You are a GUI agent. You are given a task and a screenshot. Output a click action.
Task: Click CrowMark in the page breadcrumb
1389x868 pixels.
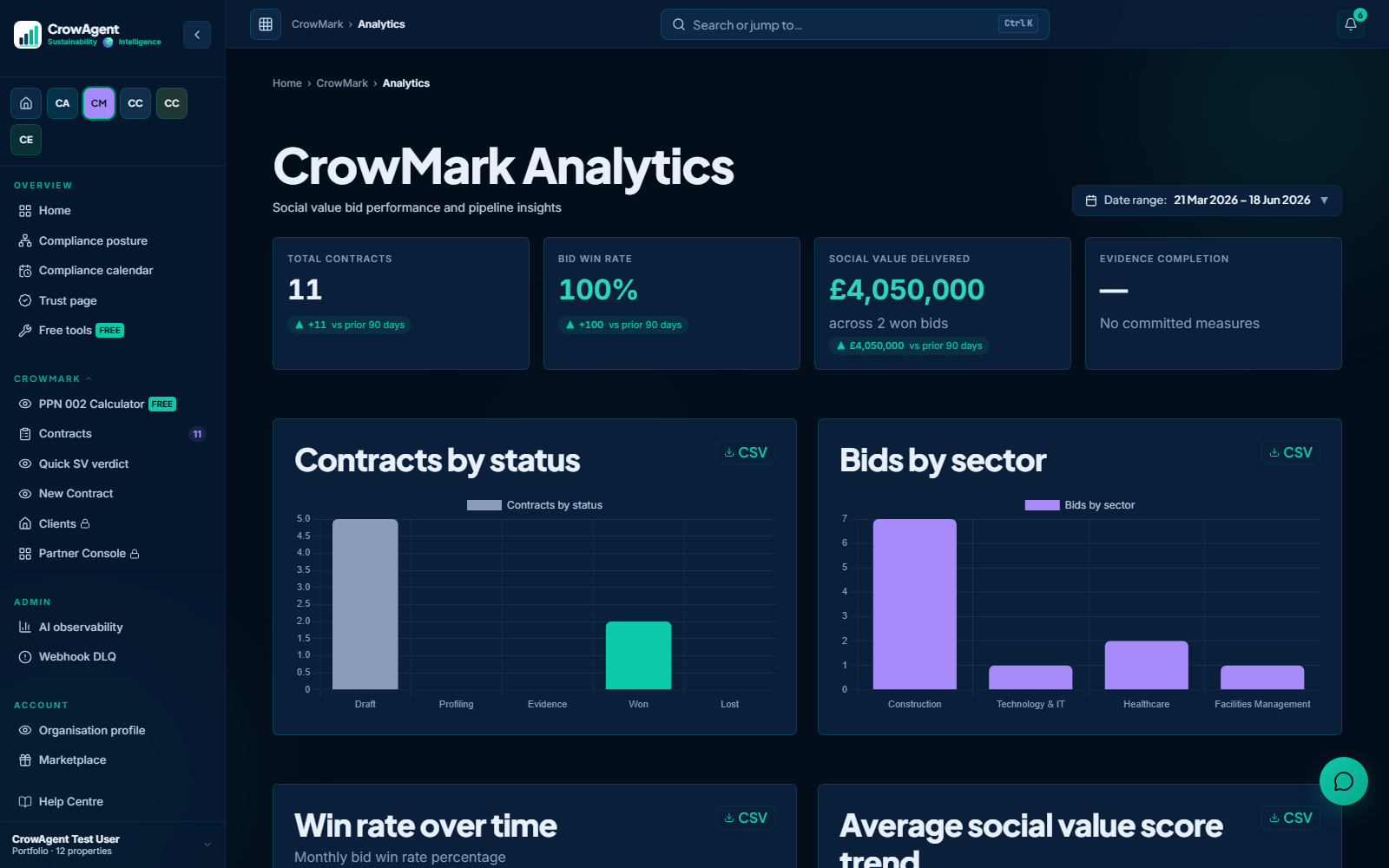342,83
